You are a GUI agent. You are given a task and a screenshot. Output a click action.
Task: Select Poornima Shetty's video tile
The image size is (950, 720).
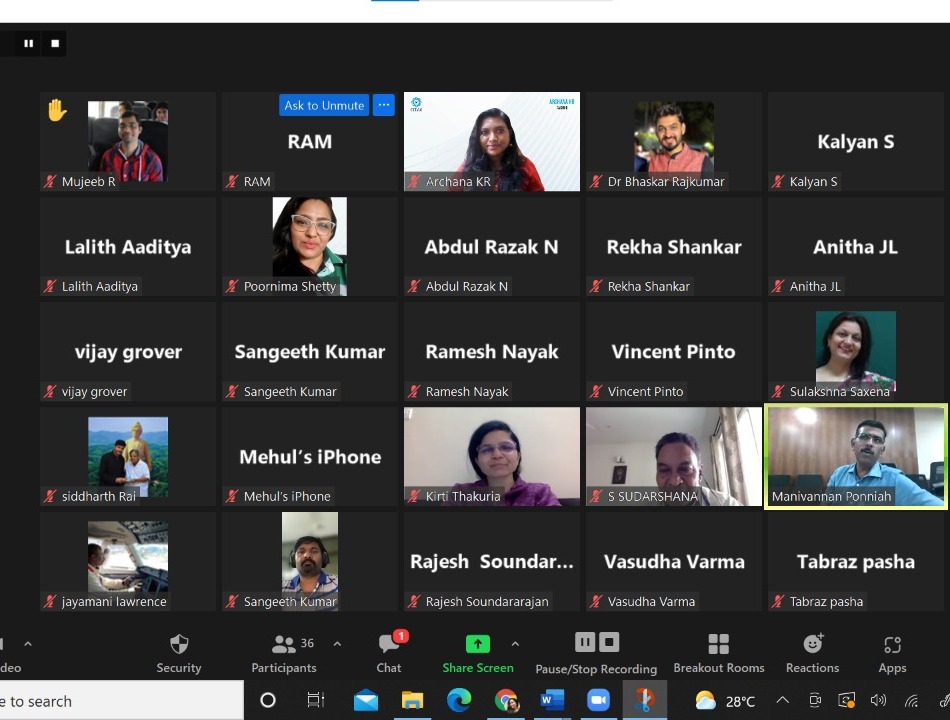pos(310,246)
